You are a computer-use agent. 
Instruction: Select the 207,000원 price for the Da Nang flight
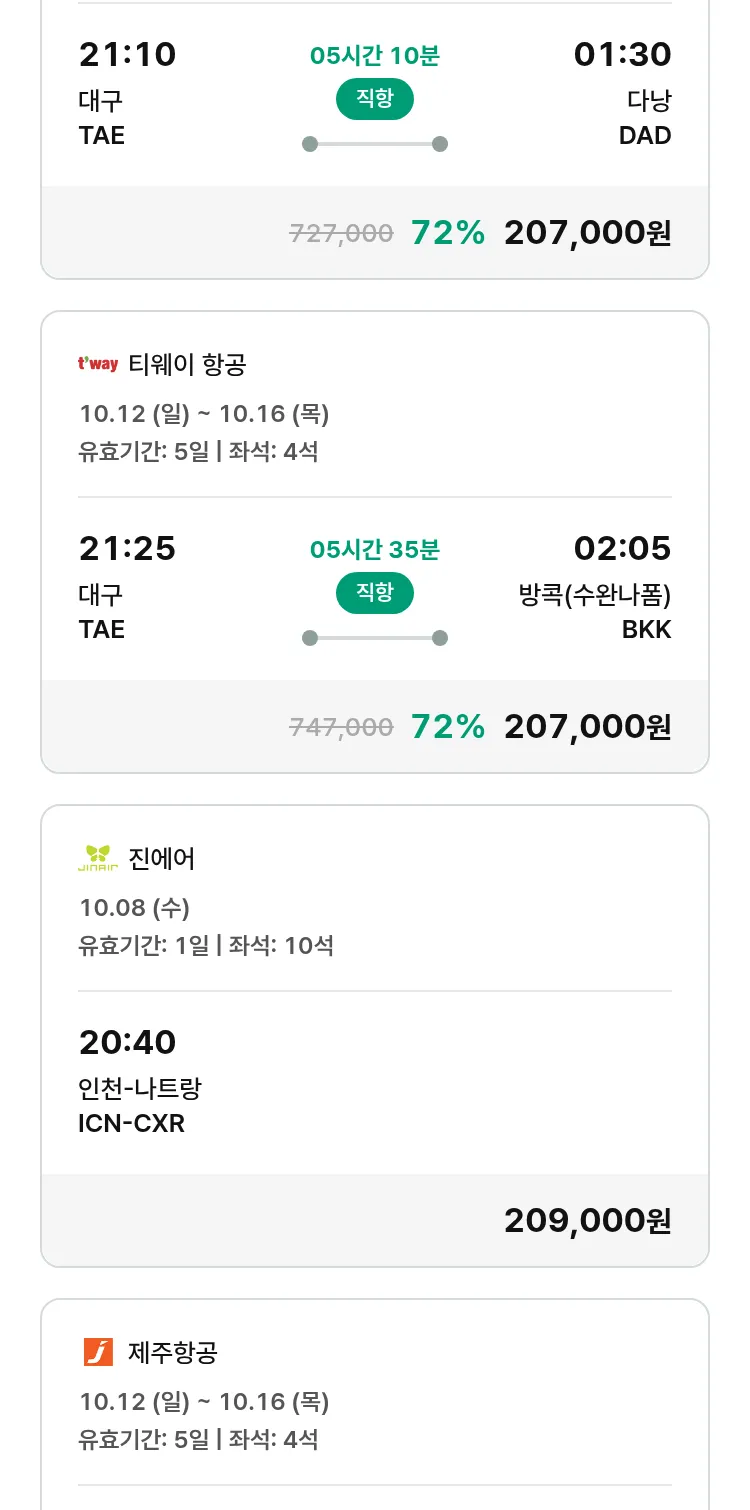[x=587, y=233]
